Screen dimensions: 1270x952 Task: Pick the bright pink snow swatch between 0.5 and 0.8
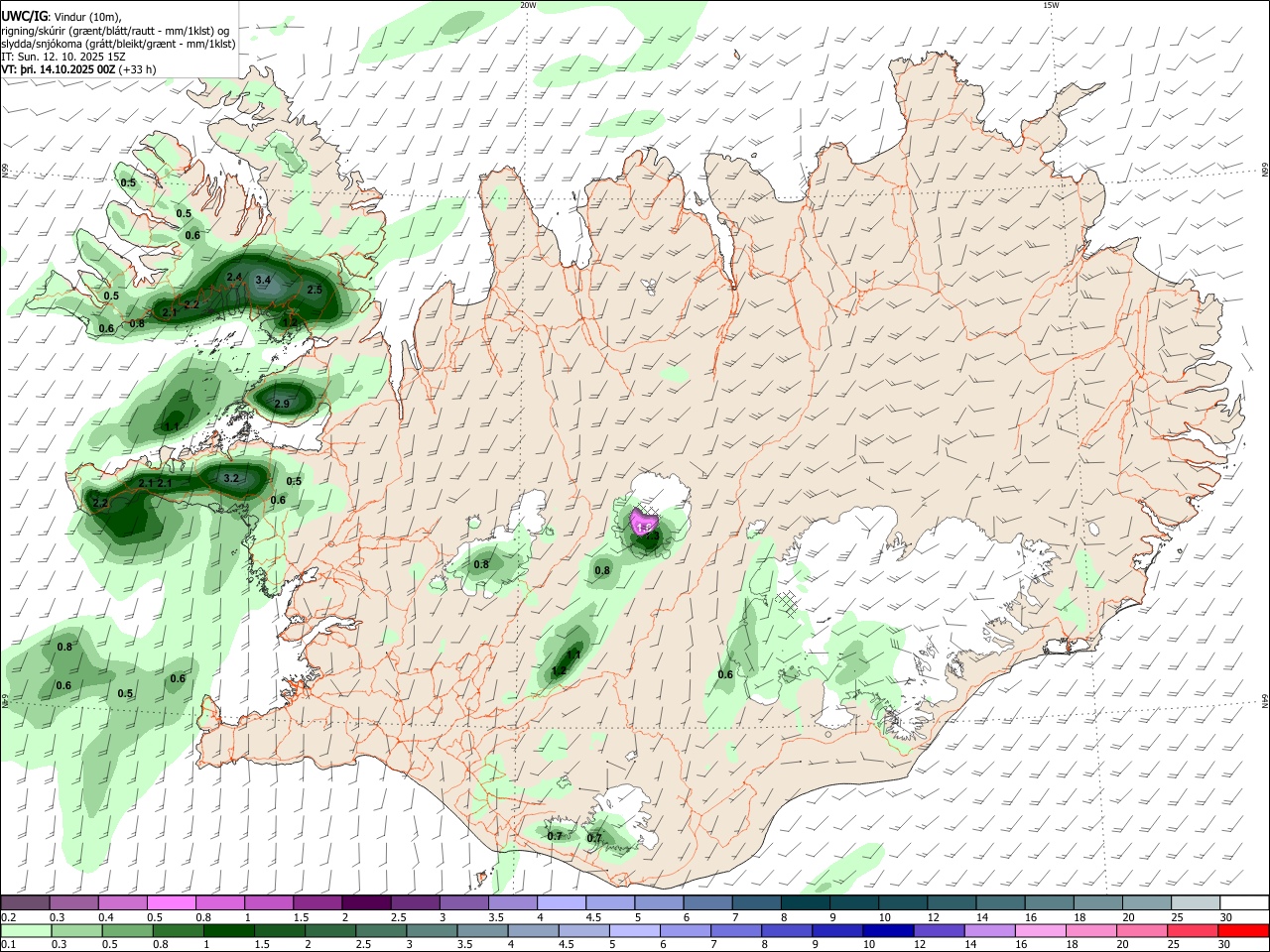click(x=171, y=902)
